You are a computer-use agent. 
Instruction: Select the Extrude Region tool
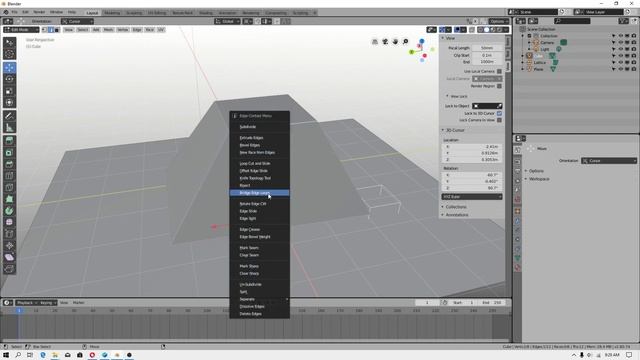(x=9, y=141)
